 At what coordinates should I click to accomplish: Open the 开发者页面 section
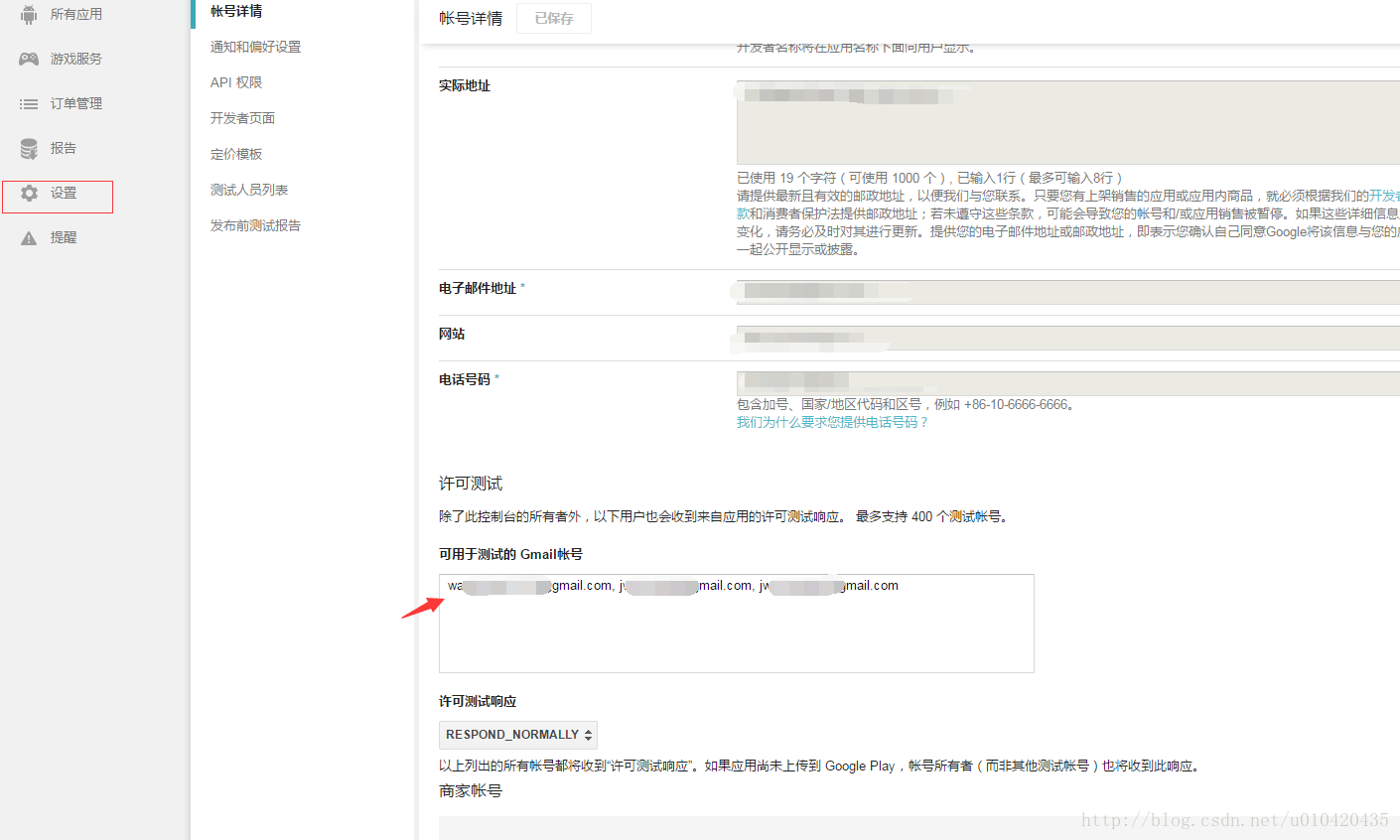pos(242,118)
